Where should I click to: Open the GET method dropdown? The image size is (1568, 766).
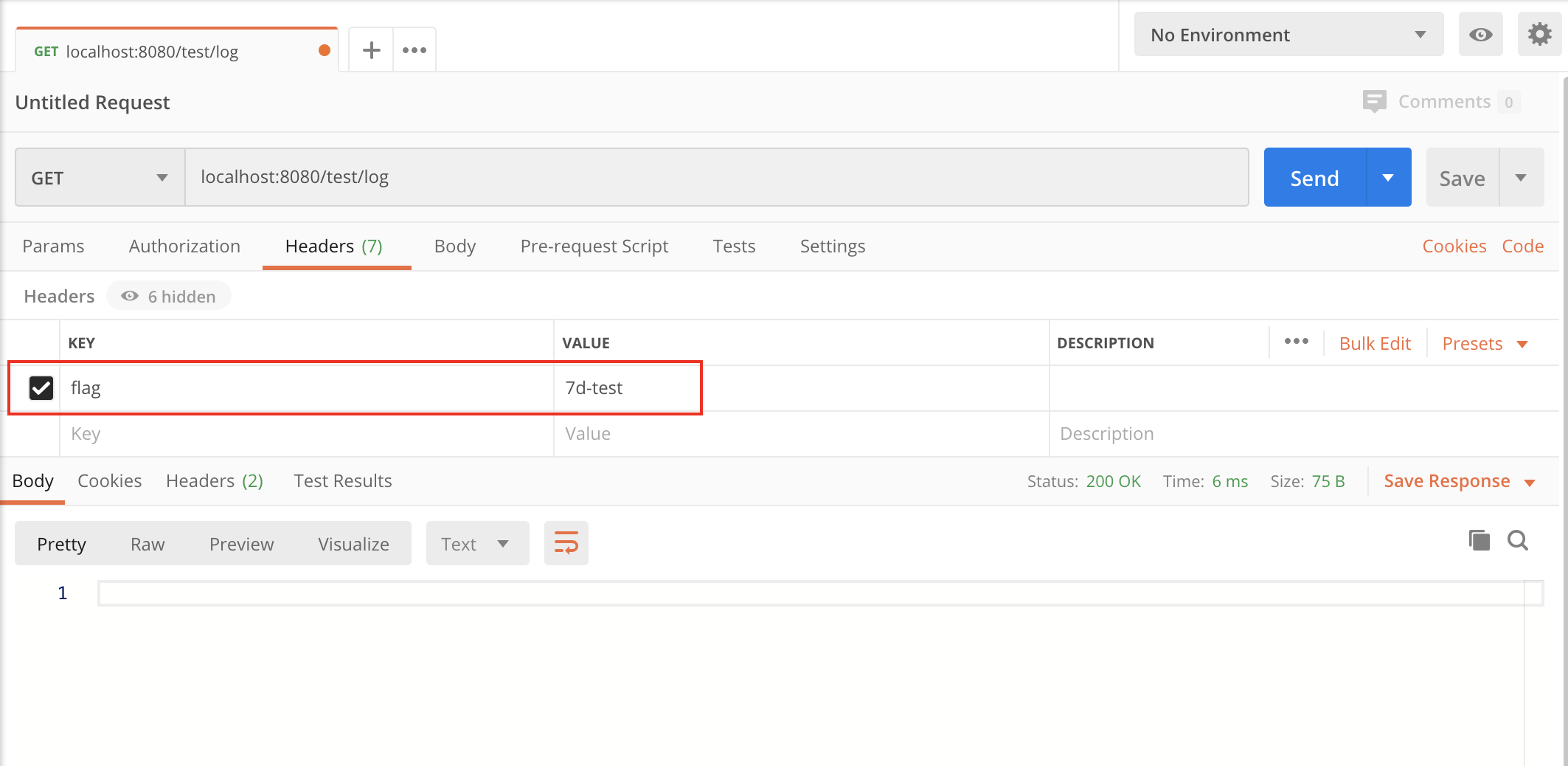100,177
